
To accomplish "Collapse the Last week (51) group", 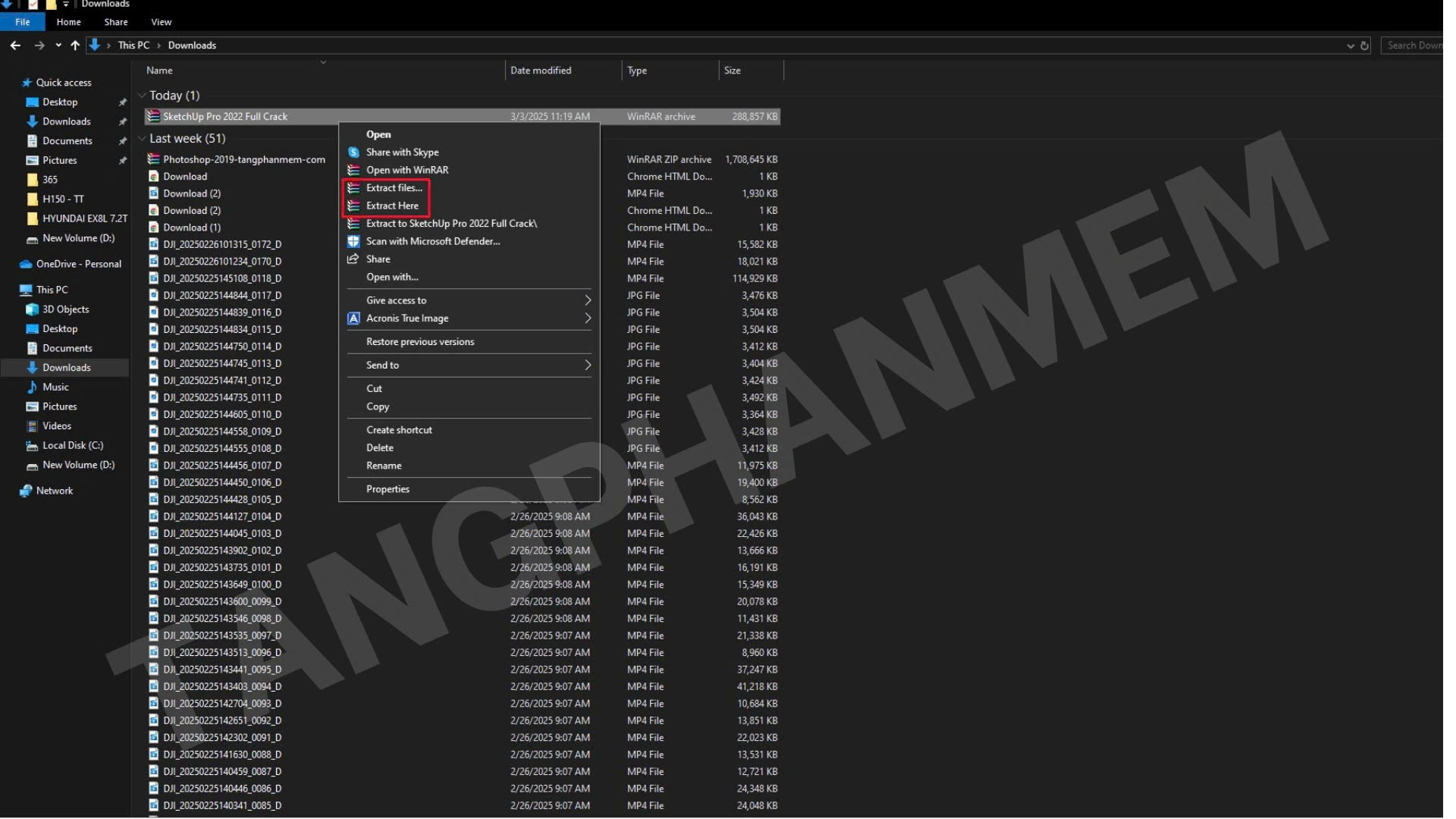I will (x=141, y=139).
